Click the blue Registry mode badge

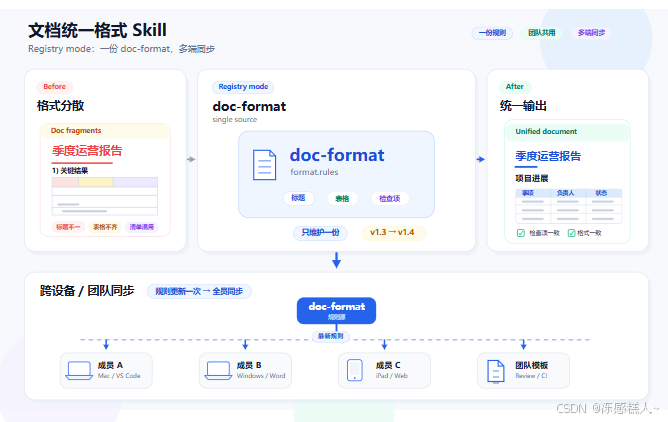tap(243, 86)
